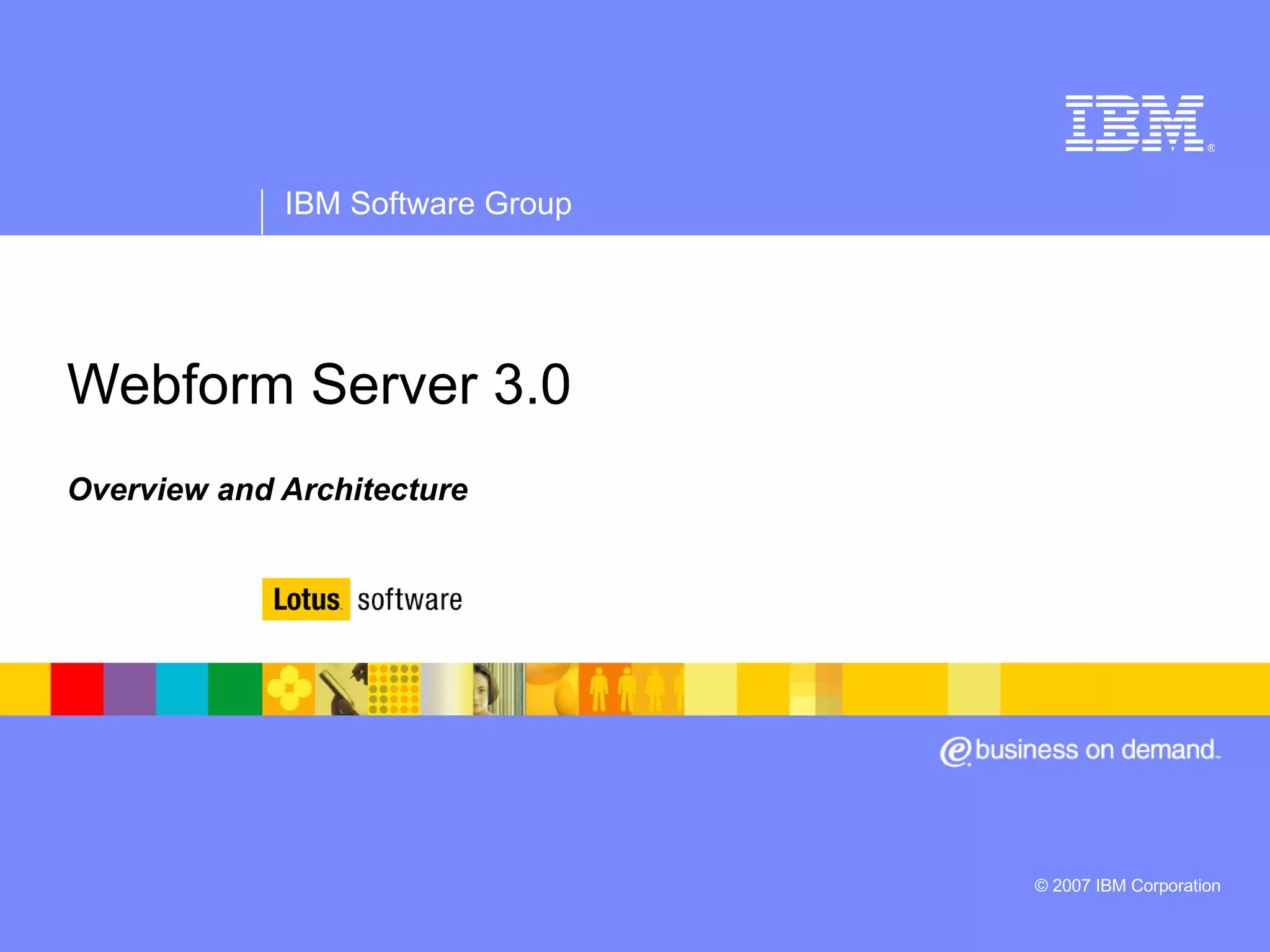Image resolution: width=1270 pixels, height=952 pixels.
Task: Click the pale yellow checkered tile
Action: click(x=815, y=689)
